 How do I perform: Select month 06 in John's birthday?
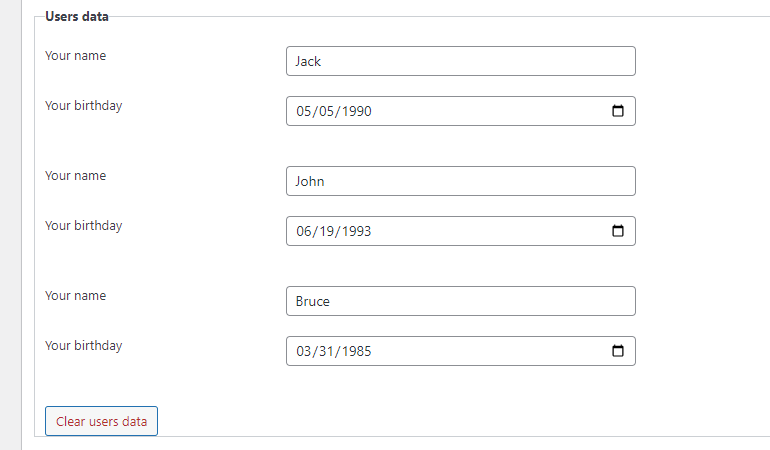[x=304, y=232]
